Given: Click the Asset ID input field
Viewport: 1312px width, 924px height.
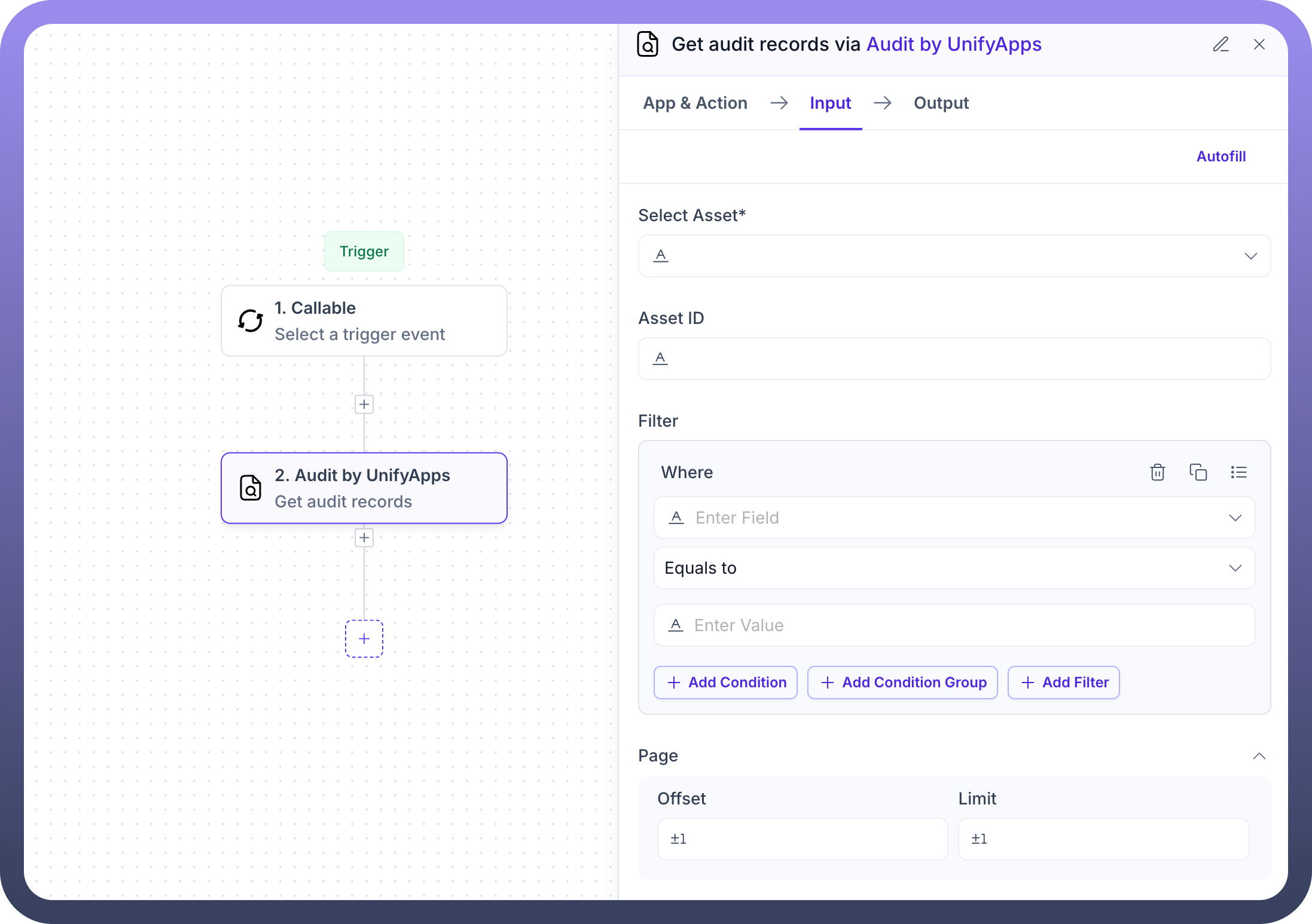Looking at the screenshot, I should (954, 359).
